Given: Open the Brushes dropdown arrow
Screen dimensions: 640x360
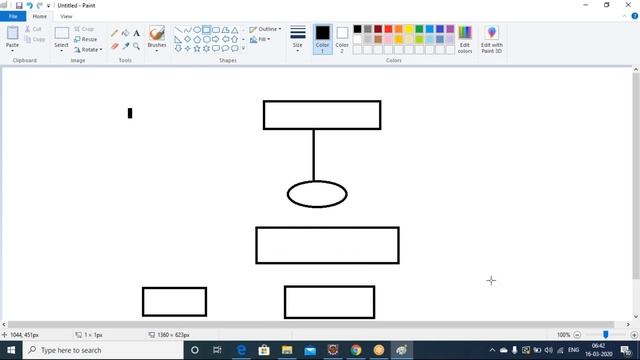Looking at the screenshot, I should pyautogui.click(x=157, y=51).
